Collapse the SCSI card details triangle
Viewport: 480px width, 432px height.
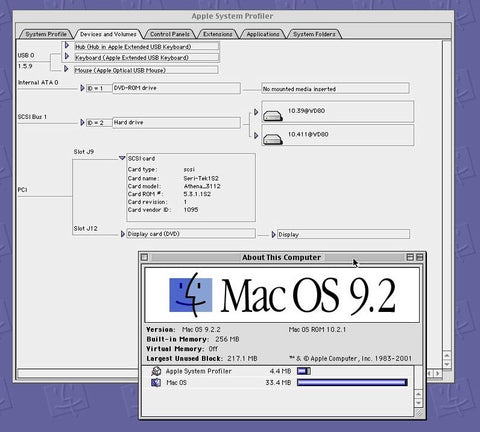tap(122, 158)
